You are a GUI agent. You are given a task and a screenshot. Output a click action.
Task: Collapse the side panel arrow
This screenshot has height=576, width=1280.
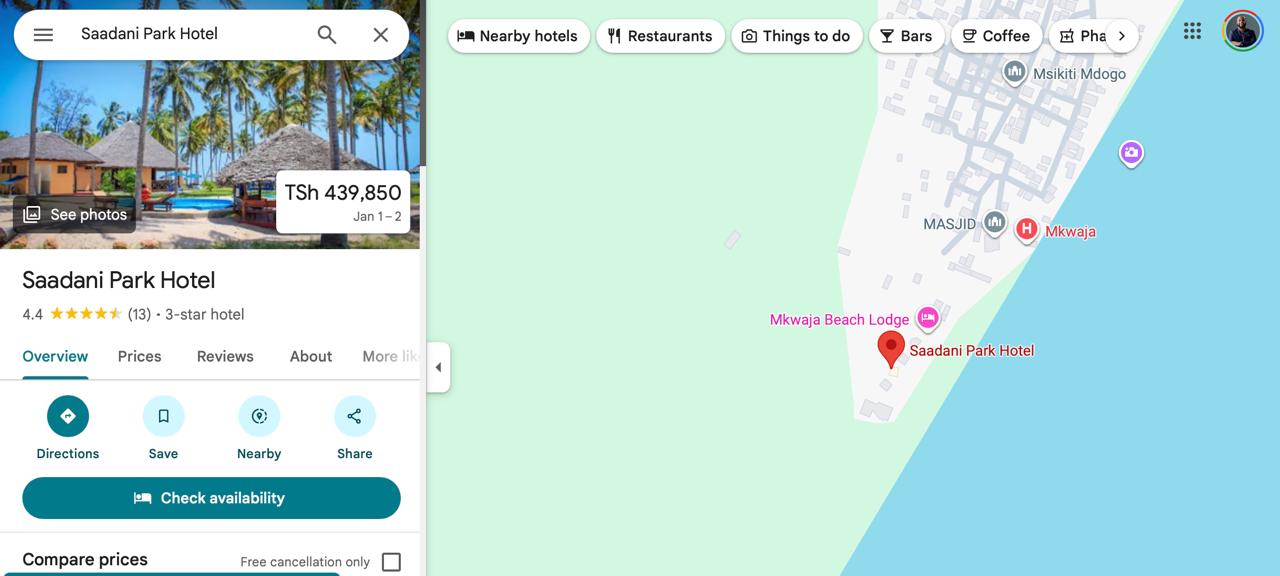438,367
